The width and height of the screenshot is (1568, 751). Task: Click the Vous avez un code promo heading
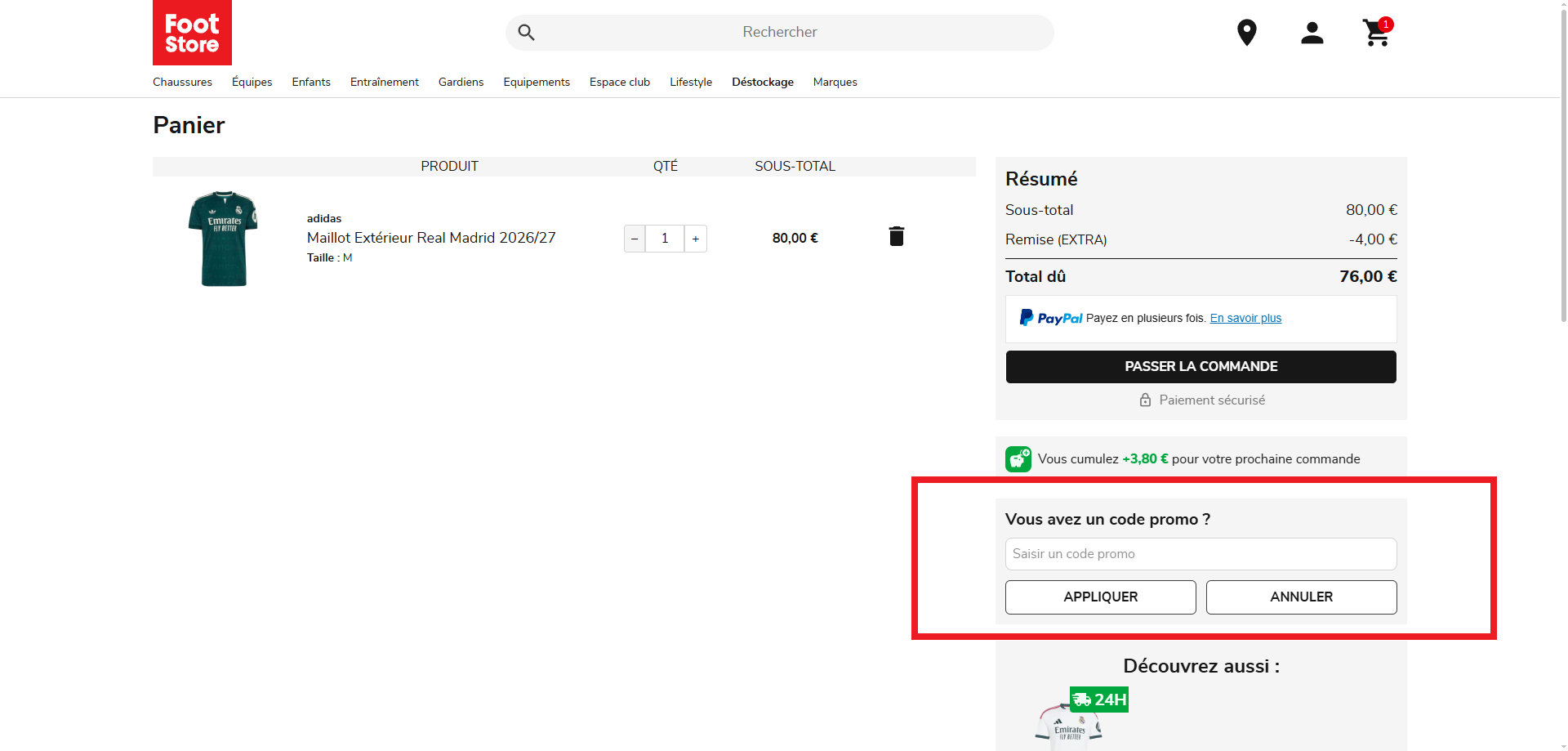(x=1107, y=519)
